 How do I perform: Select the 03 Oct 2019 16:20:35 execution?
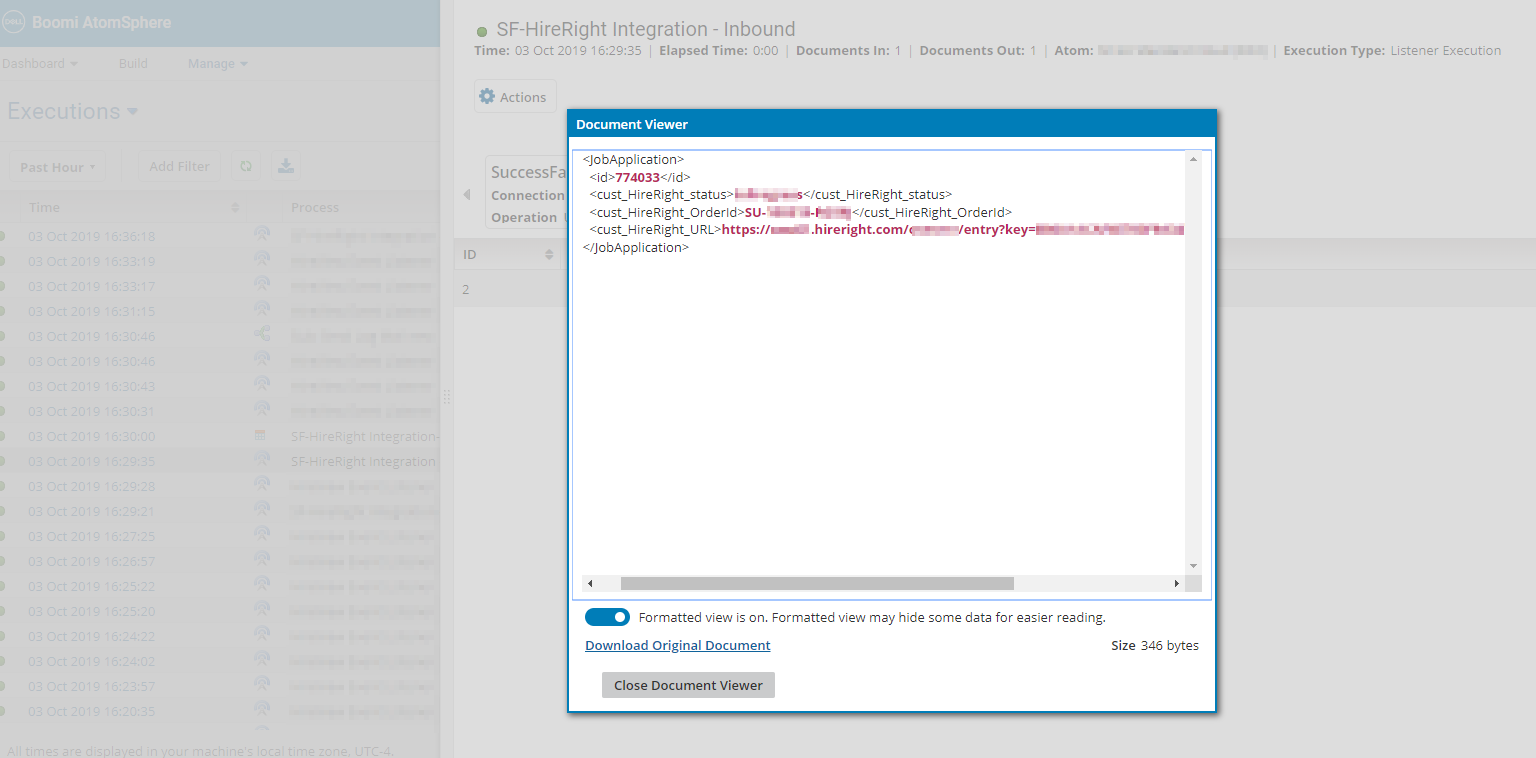point(91,711)
